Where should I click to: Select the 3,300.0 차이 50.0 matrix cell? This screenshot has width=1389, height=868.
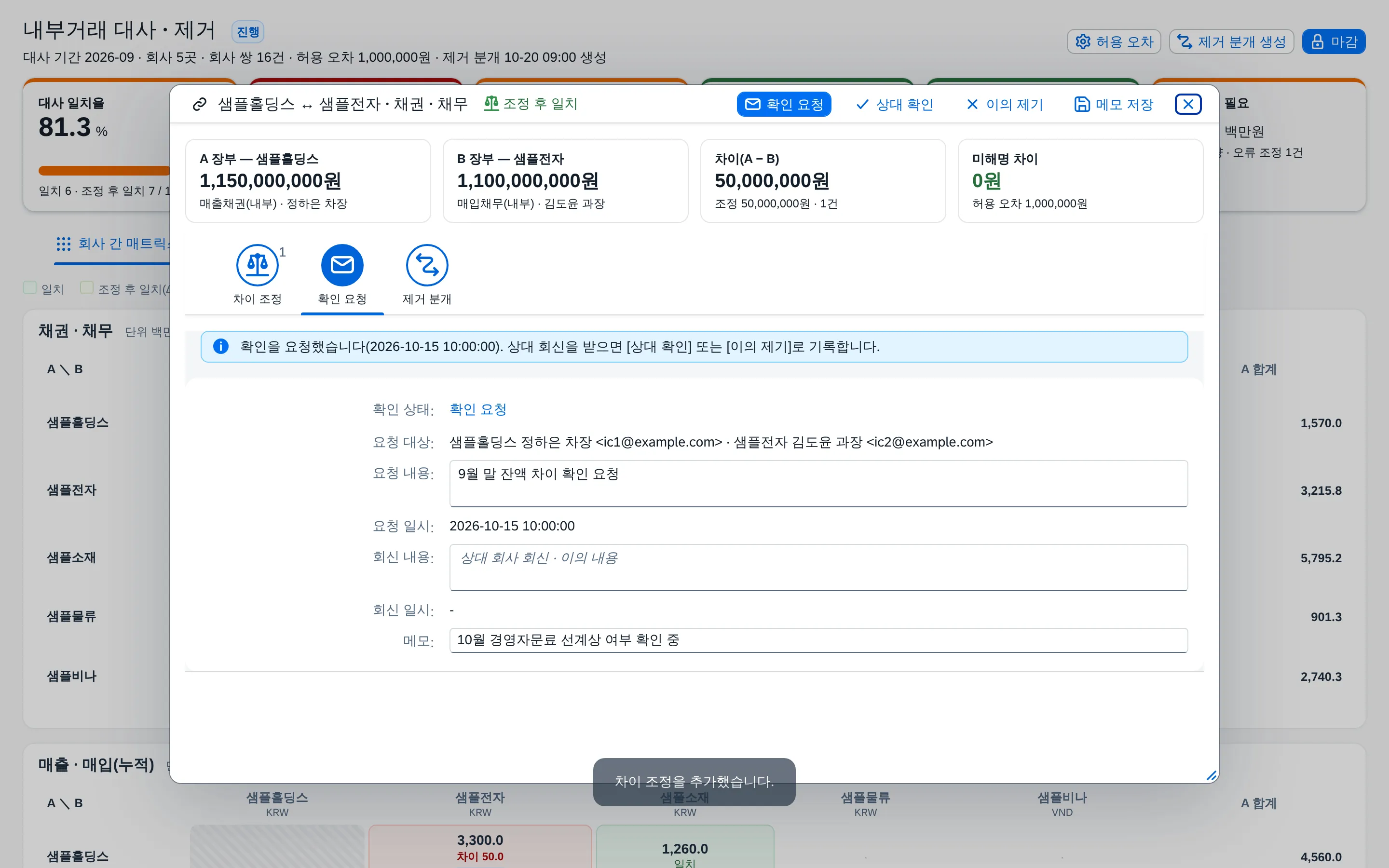click(x=480, y=847)
